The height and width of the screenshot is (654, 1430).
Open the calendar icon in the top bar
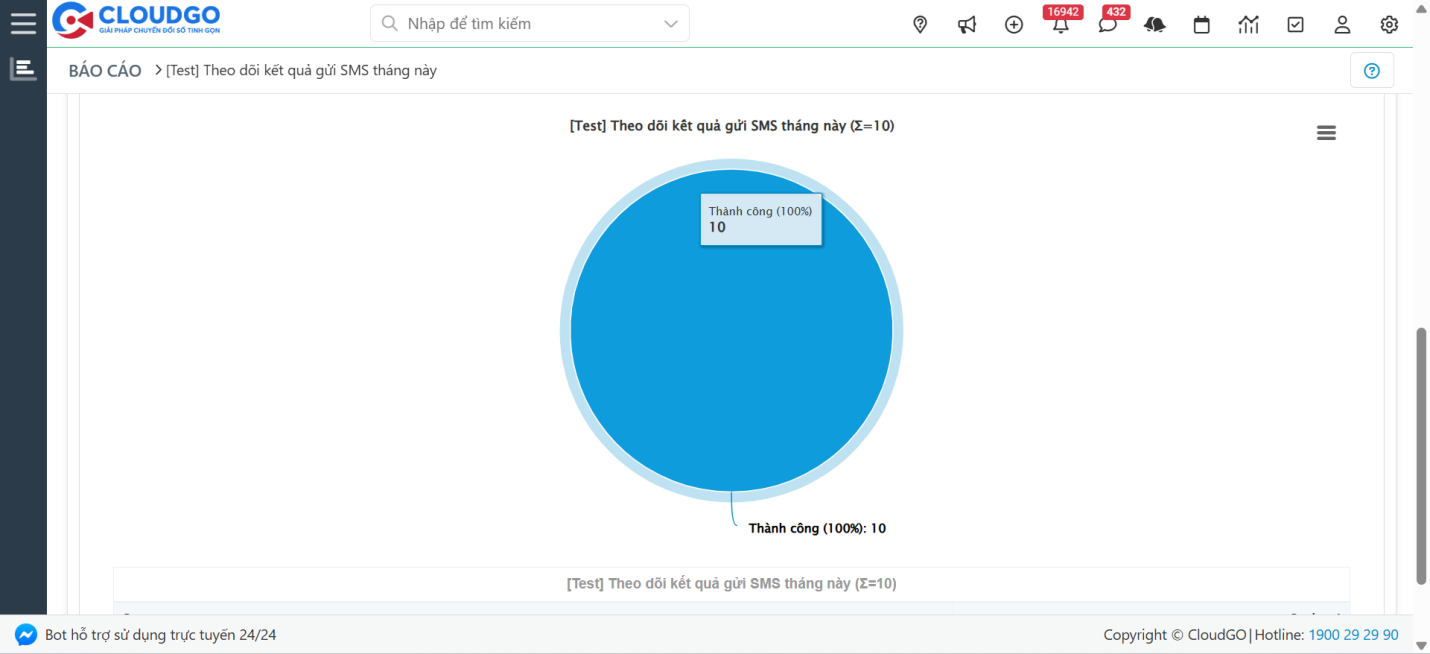1201,24
